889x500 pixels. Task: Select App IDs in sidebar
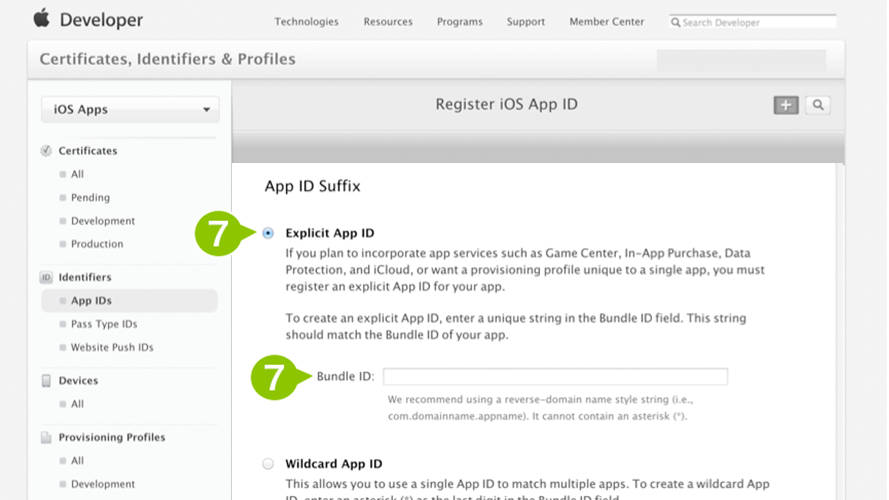pos(129,300)
